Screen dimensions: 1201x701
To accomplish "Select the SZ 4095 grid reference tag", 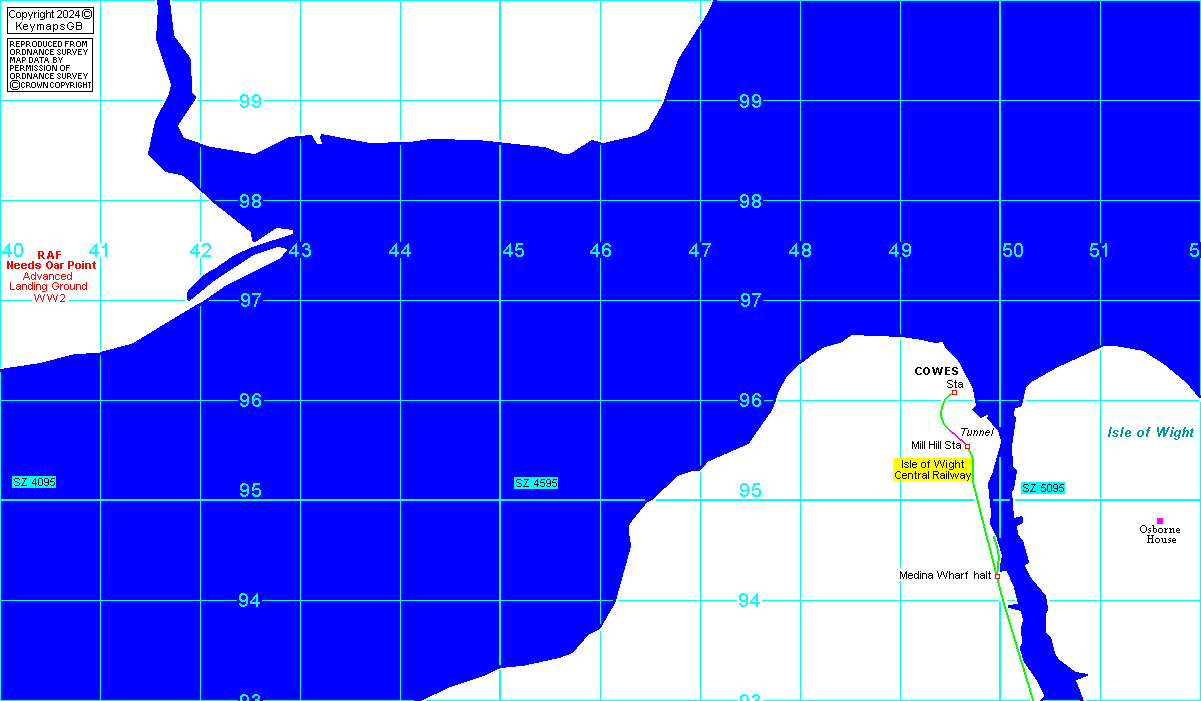I will coord(34,482).
